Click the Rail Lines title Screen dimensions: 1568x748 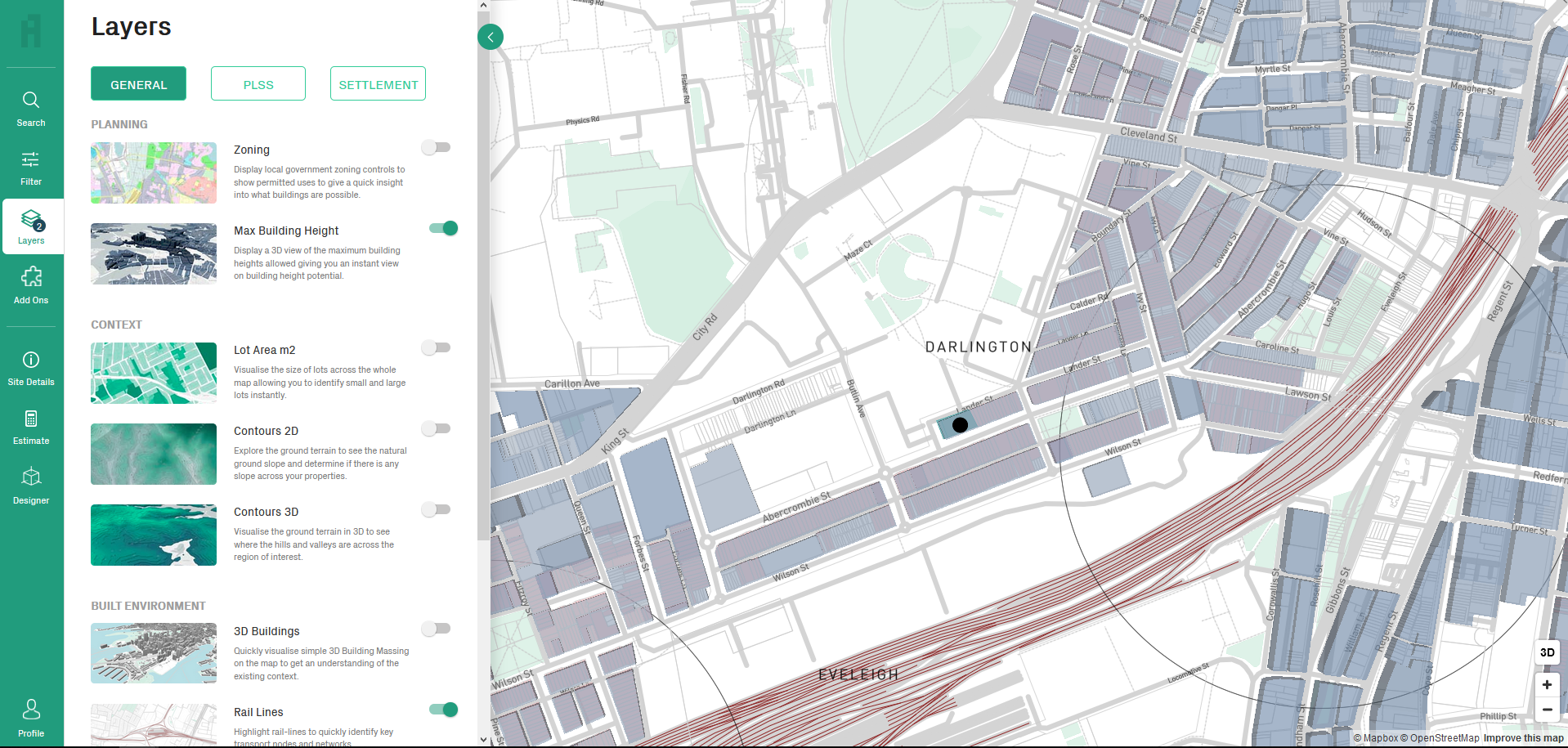(x=258, y=712)
